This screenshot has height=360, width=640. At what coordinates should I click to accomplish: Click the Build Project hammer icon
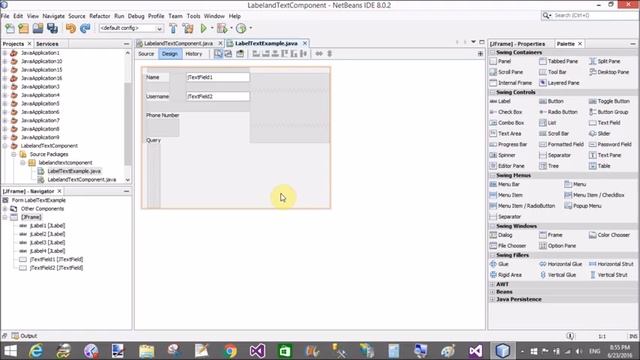pos(173,28)
